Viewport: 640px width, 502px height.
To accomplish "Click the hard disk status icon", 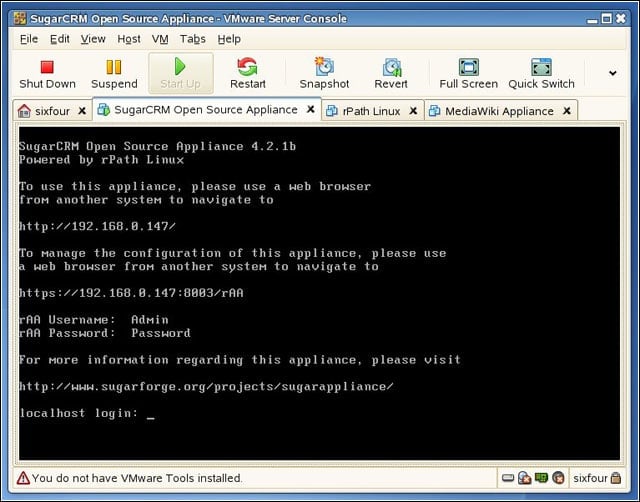I will pyautogui.click(x=508, y=478).
